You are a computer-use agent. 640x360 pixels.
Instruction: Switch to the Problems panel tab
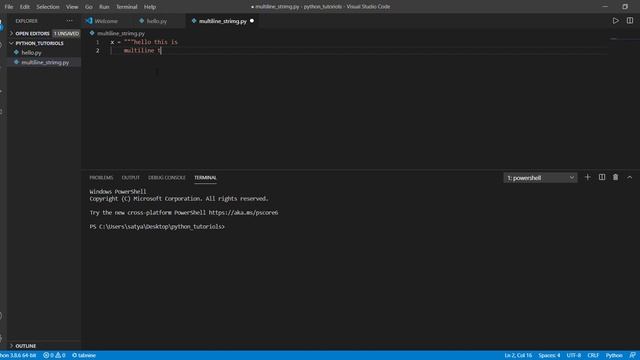(x=101, y=178)
